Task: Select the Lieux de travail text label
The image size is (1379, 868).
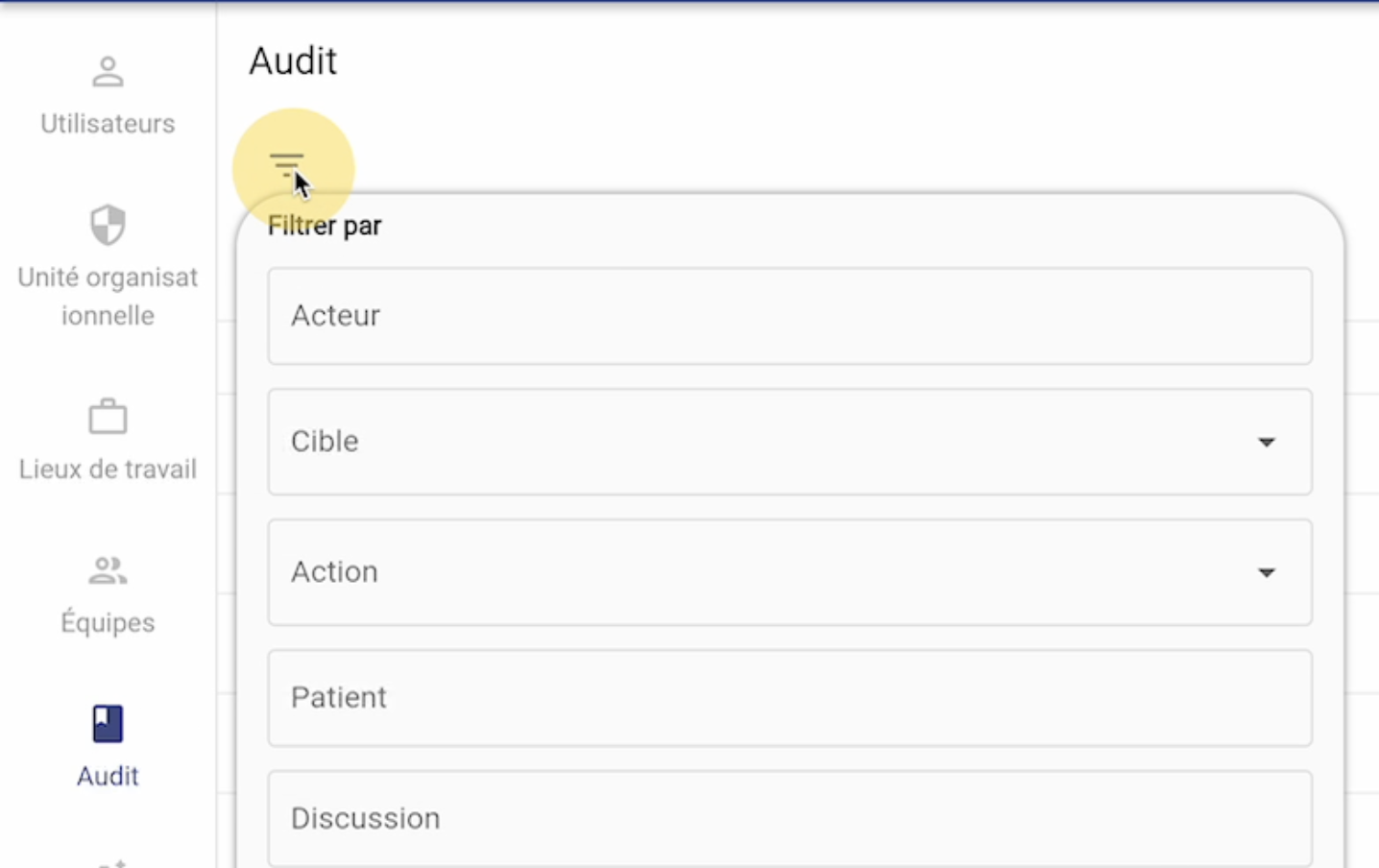Action: pos(108,470)
